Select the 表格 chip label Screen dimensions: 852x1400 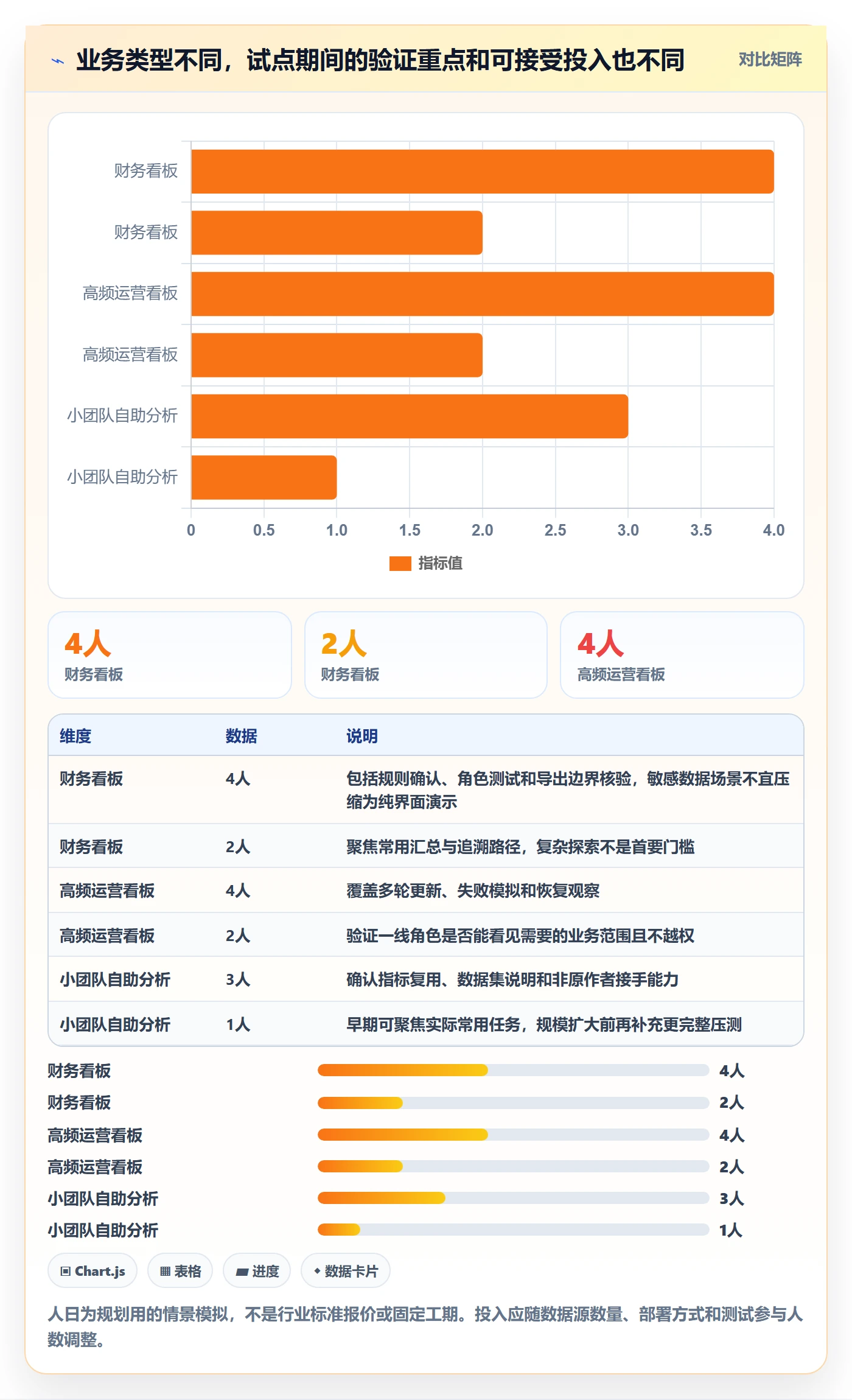(x=187, y=1271)
